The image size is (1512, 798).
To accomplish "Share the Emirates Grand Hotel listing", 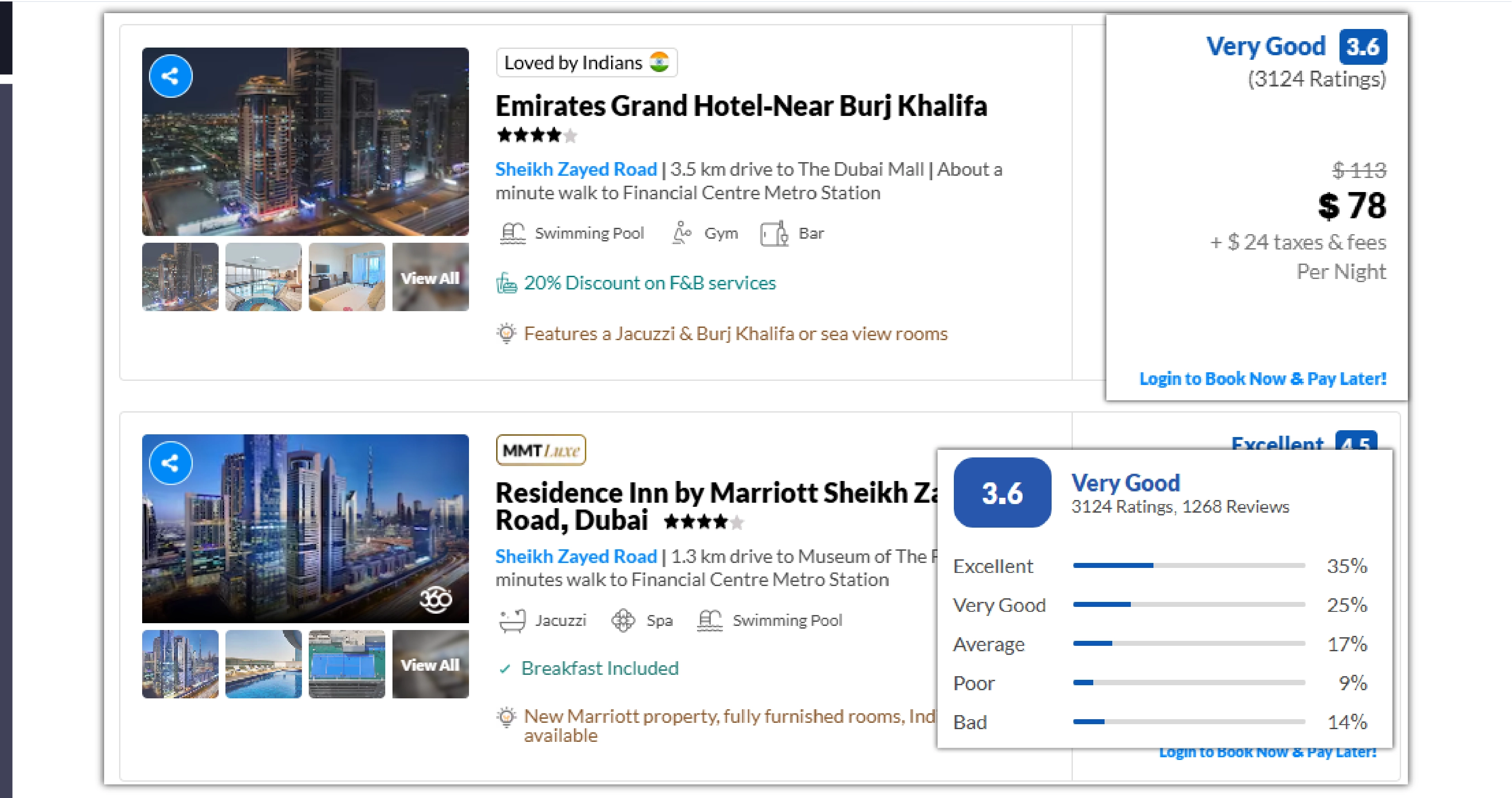I will coord(170,76).
